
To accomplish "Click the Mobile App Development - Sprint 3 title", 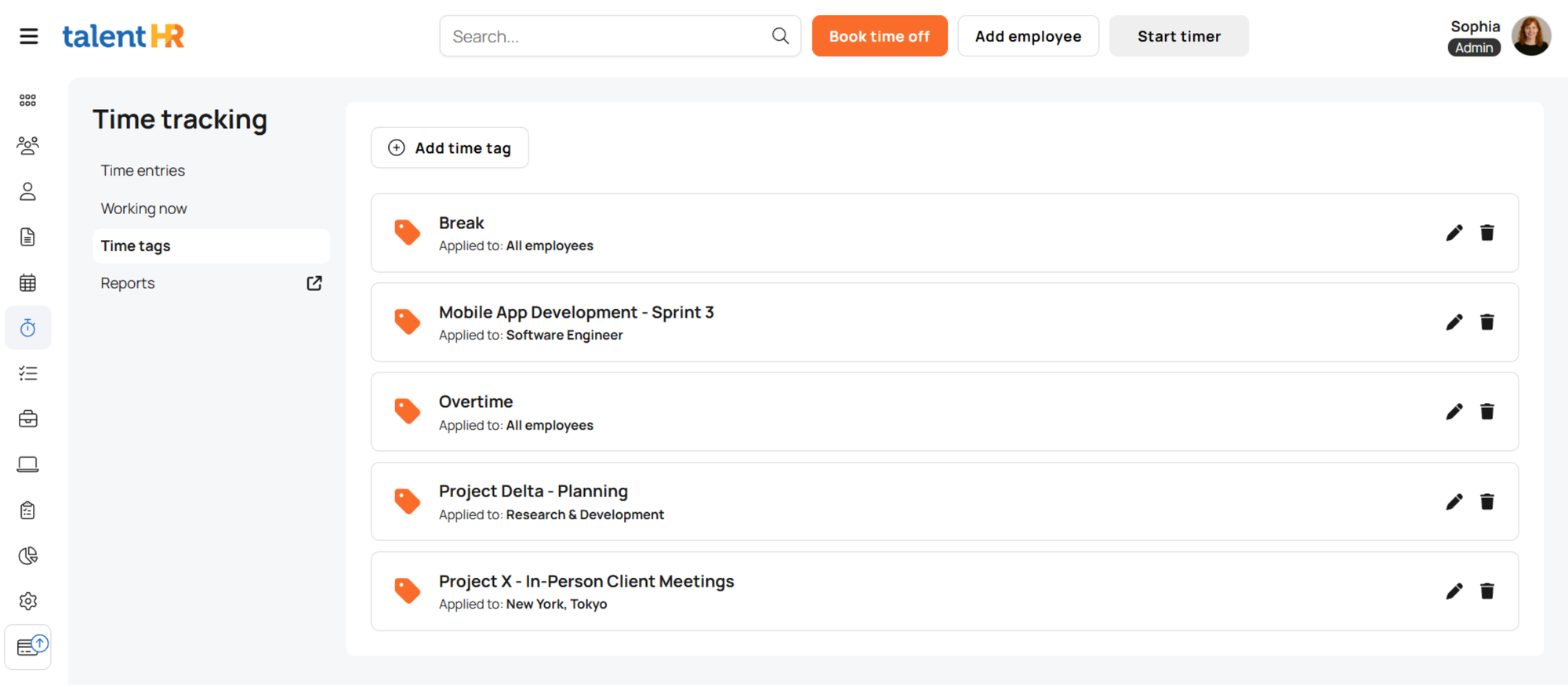I will (576, 312).
